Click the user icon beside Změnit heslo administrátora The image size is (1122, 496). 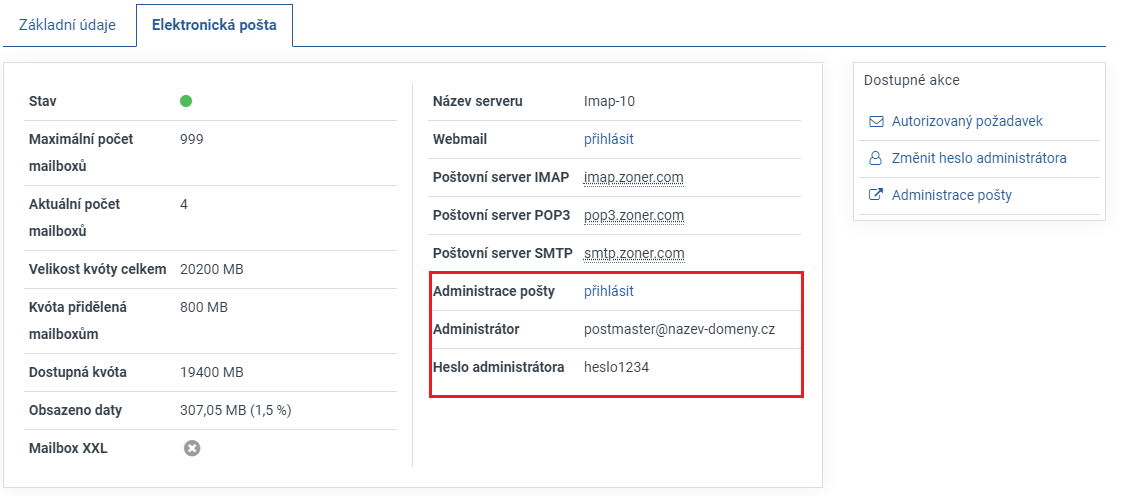coord(876,158)
